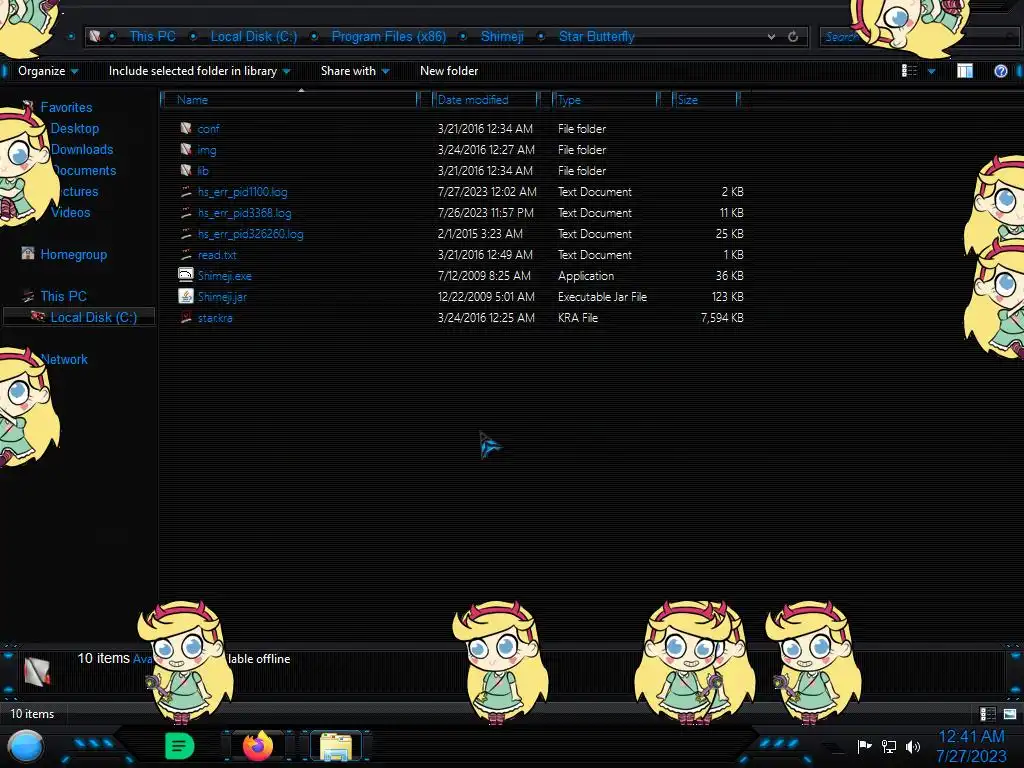Switch to large icons view in status bar
This screenshot has width=1024, height=768.
[x=1010, y=714]
